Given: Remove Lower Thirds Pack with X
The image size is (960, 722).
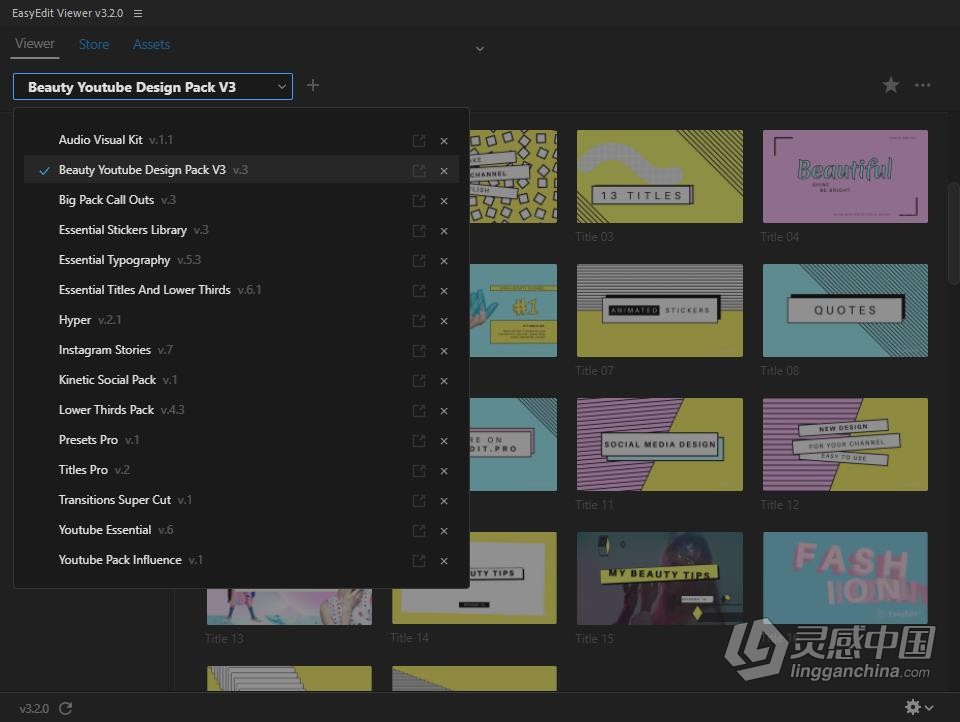Looking at the screenshot, I should click(x=444, y=411).
